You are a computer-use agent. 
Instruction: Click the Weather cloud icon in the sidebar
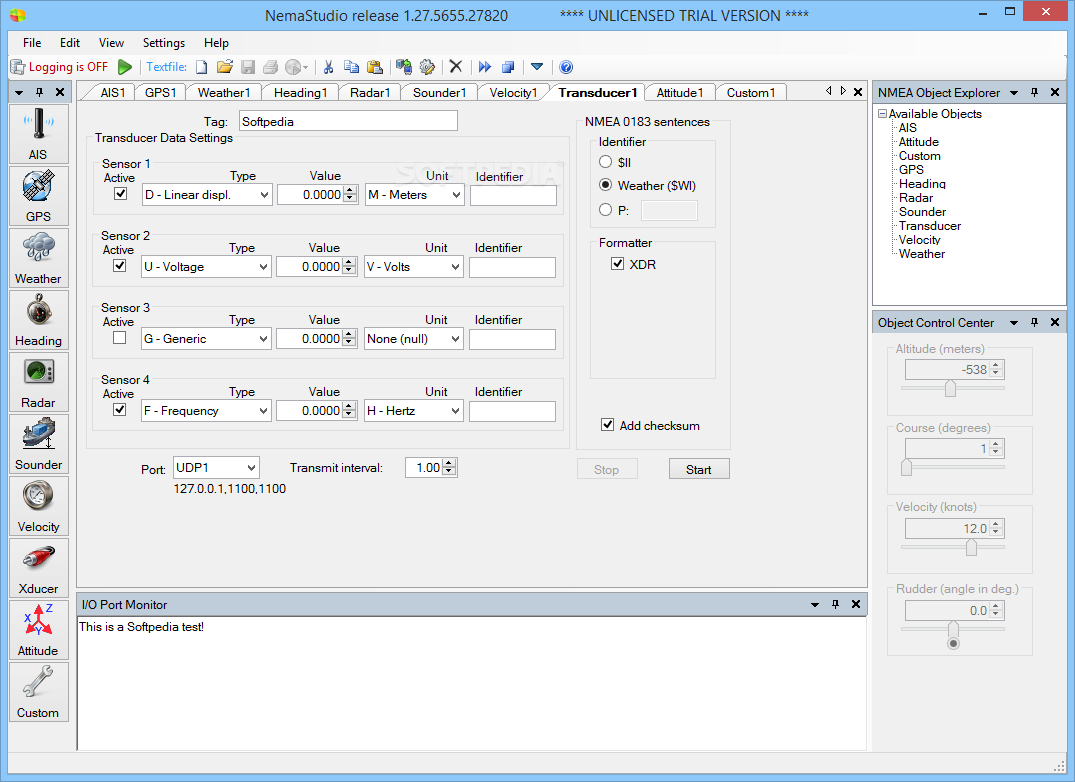pos(38,258)
